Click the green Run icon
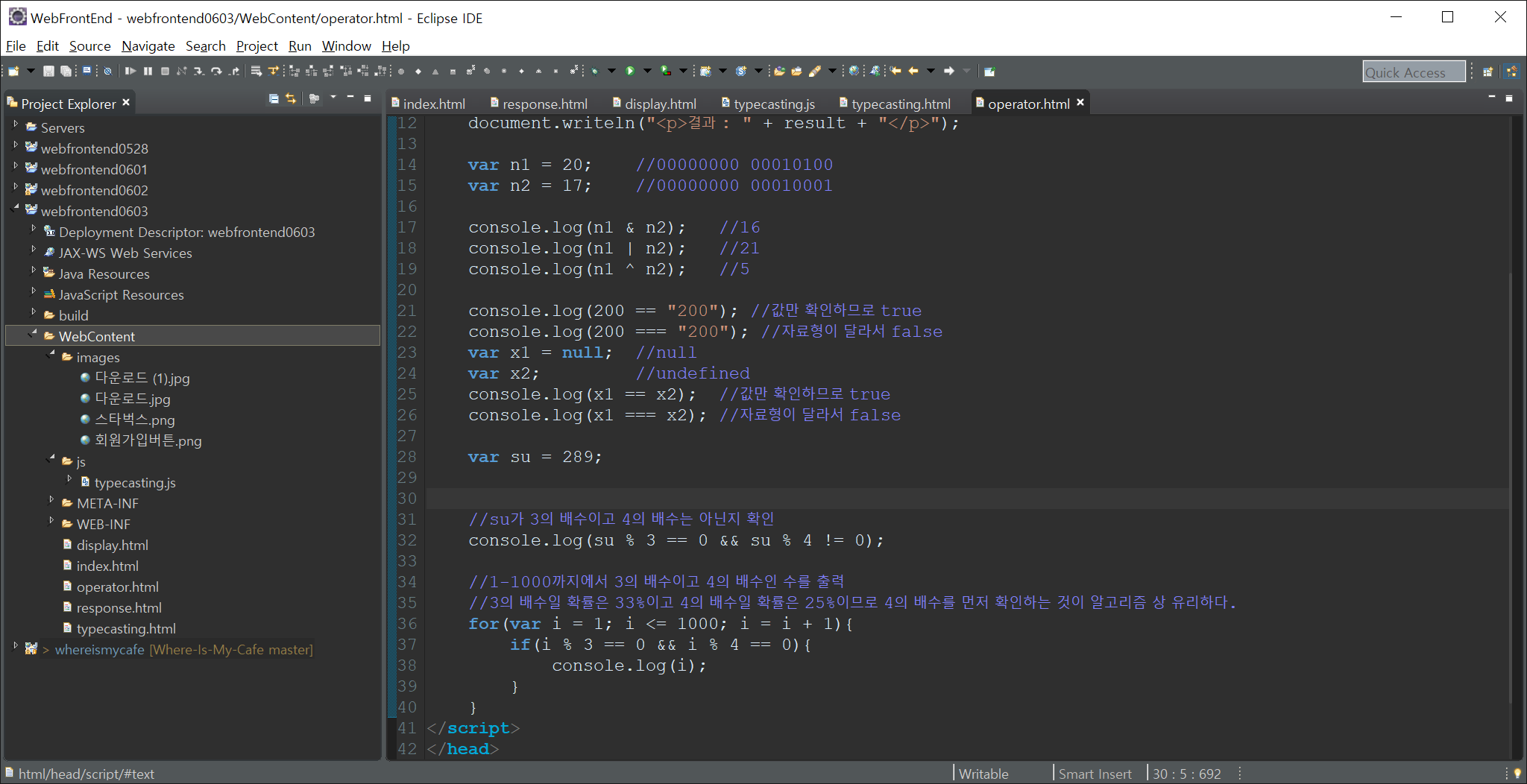 pos(630,72)
